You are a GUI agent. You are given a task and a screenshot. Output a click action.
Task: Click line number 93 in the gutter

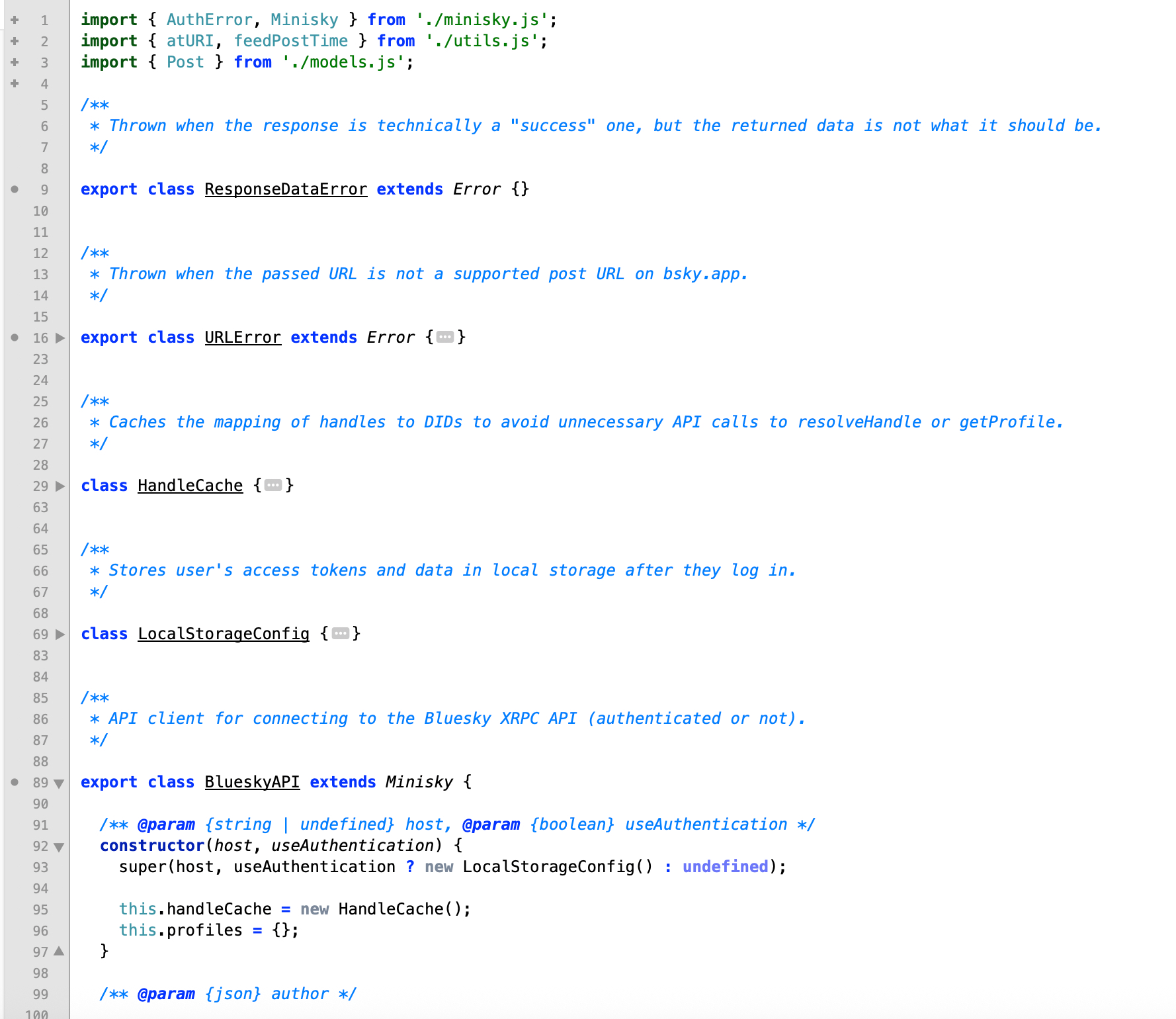point(40,867)
